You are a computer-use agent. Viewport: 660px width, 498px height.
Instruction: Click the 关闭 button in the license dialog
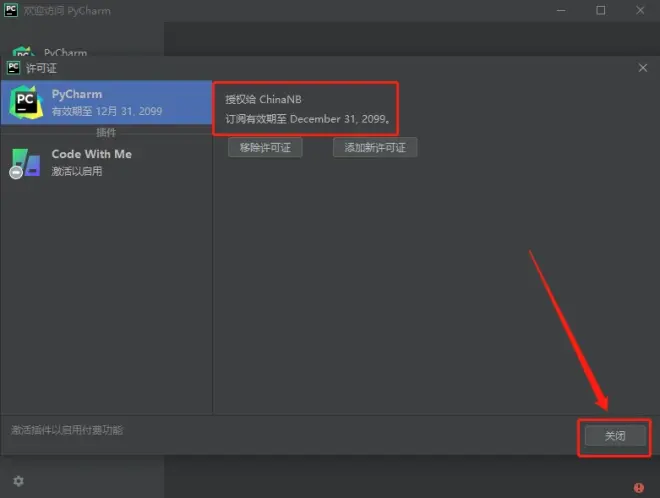pos(615,436)
